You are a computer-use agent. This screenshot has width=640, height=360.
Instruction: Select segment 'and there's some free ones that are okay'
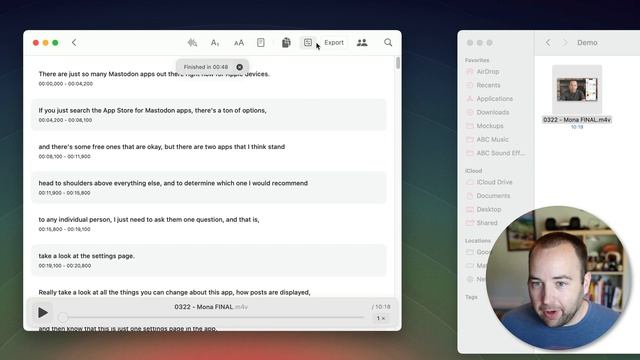click(209, 151)
